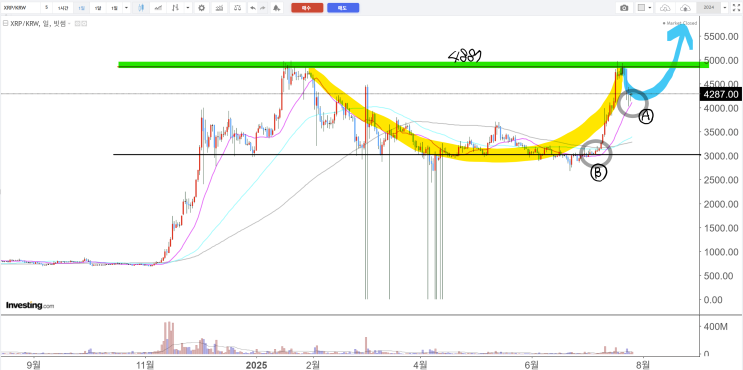
Task: Click the 3000.00 price axis label
Action: (x=722, y=156)
